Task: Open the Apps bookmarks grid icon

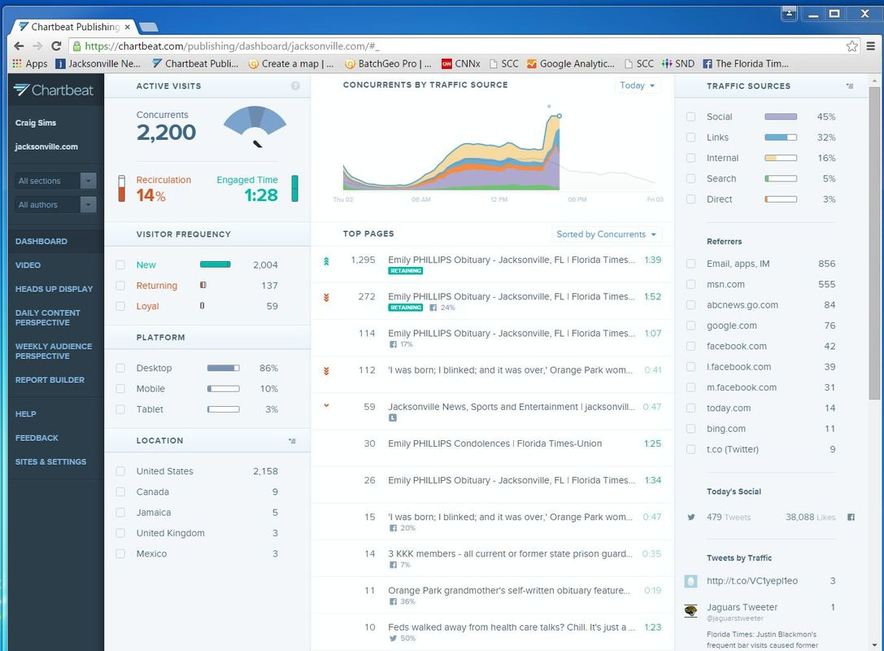Action: (17, 64)
